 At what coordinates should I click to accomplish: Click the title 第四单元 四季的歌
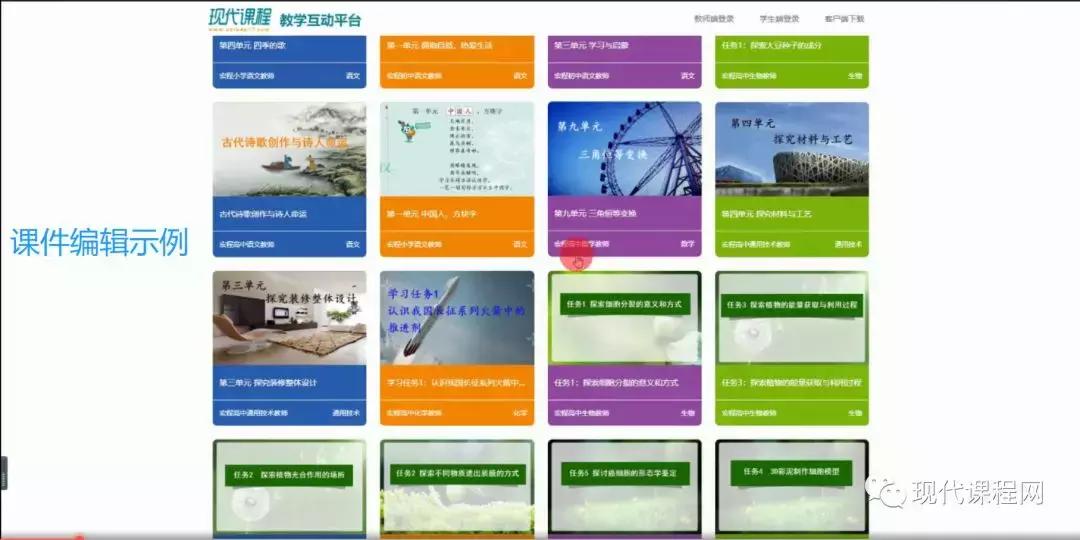[x=252, y=45]
